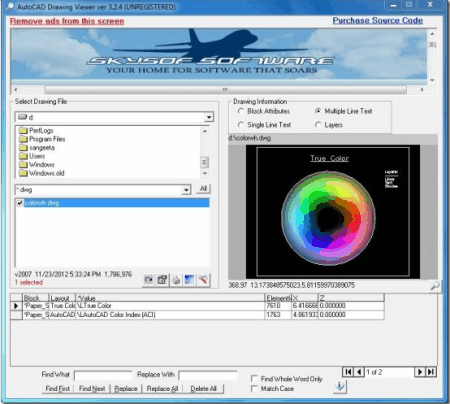
Task: Go to previous record in navigator
Action: (x=359, y=372)
